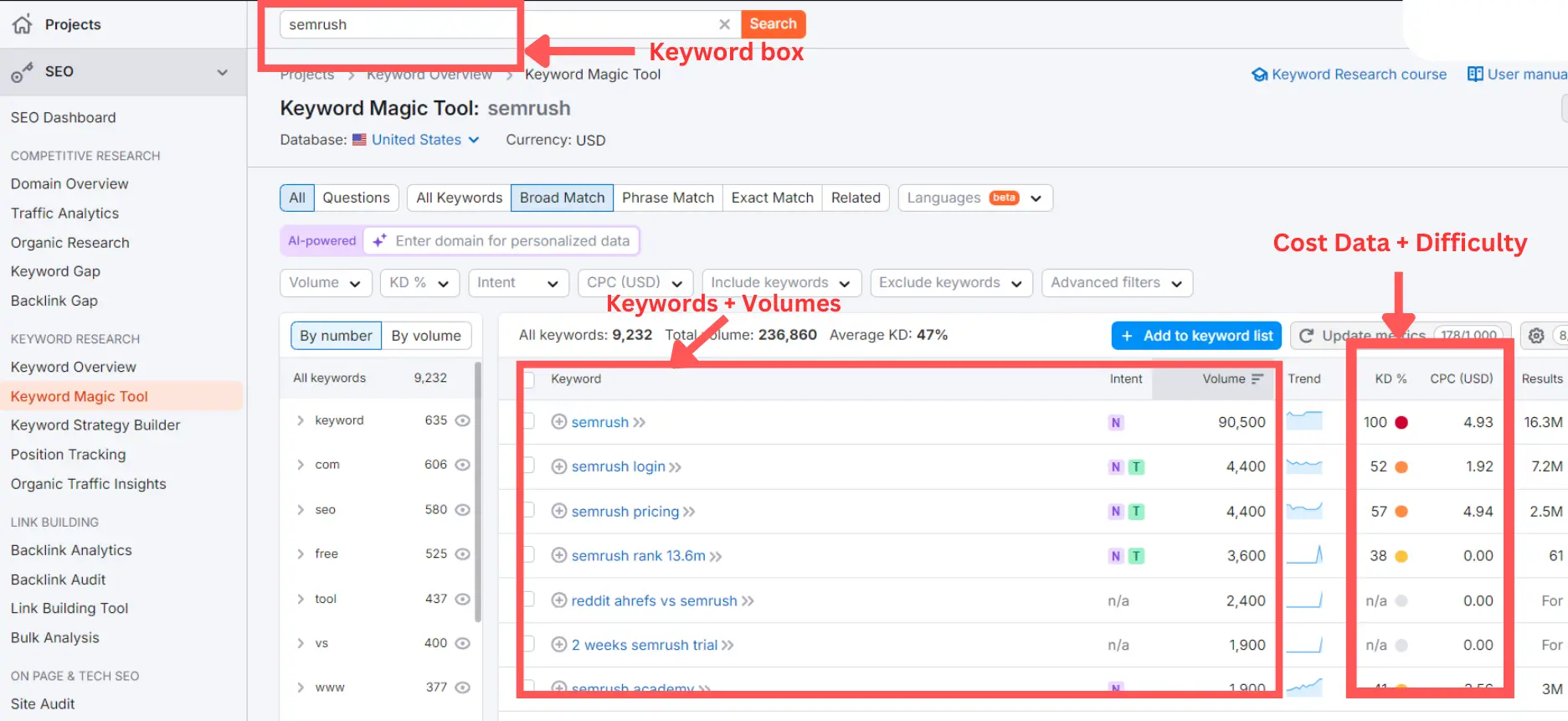Click the N intent badge in semrush row
The image size is (1568, 721).
point(1116,423)
